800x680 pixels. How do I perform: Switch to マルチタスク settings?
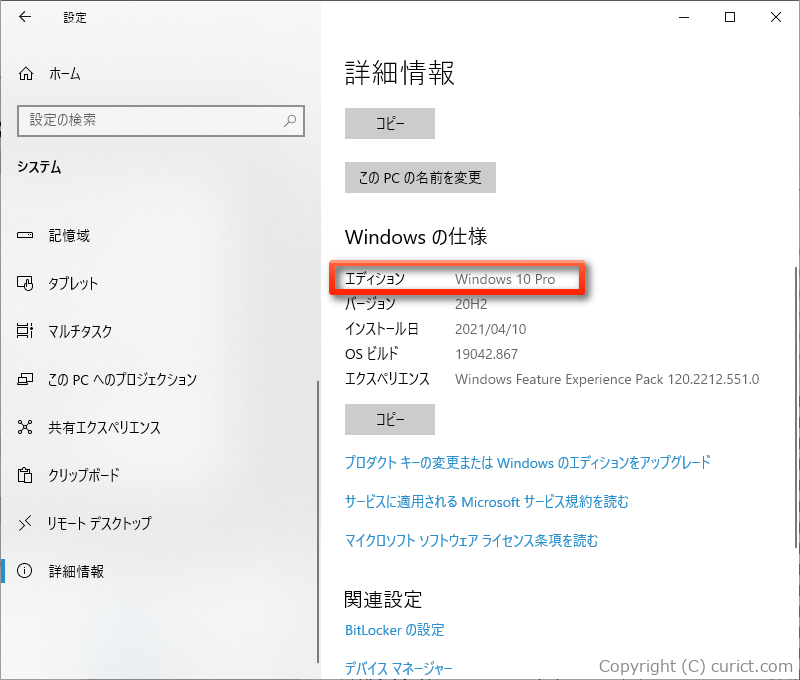click(80, 331)
